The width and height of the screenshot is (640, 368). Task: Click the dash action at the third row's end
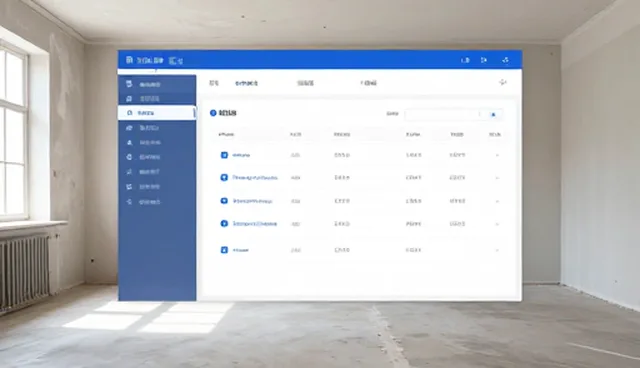click(497, 201)
